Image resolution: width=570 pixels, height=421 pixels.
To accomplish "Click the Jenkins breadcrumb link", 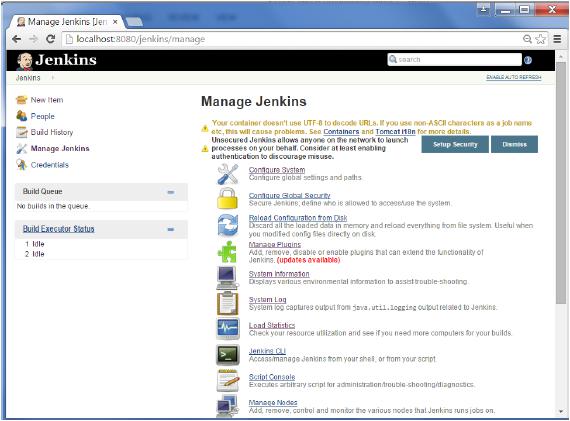I will [x=28, y=78].
